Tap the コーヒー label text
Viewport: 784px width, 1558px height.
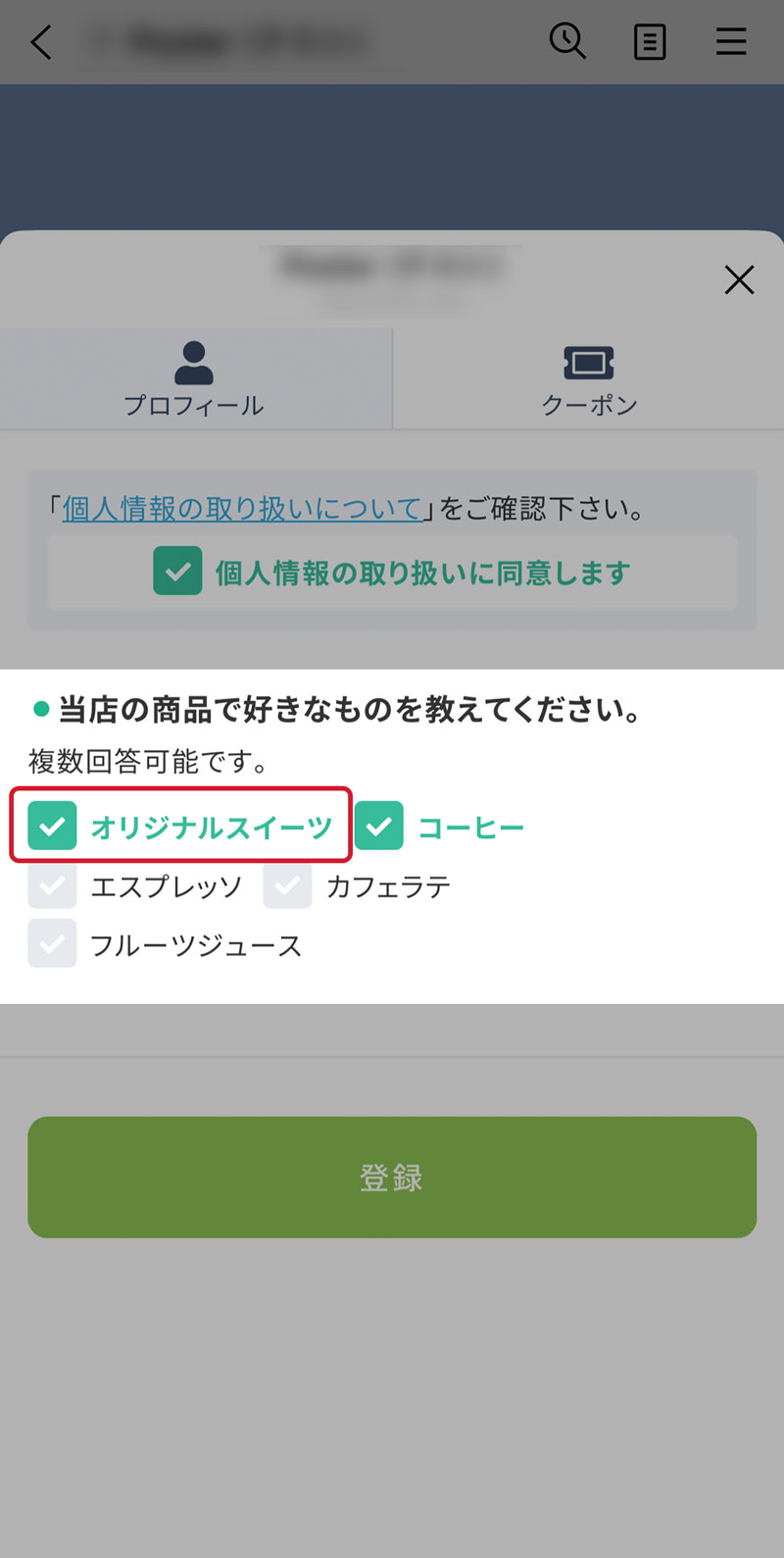(471, 828)
